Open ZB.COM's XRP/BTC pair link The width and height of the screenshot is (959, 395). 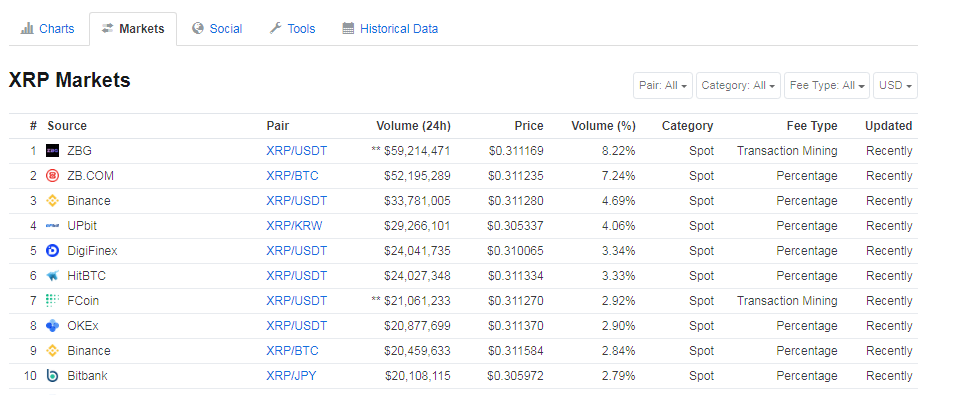point(292,175)
